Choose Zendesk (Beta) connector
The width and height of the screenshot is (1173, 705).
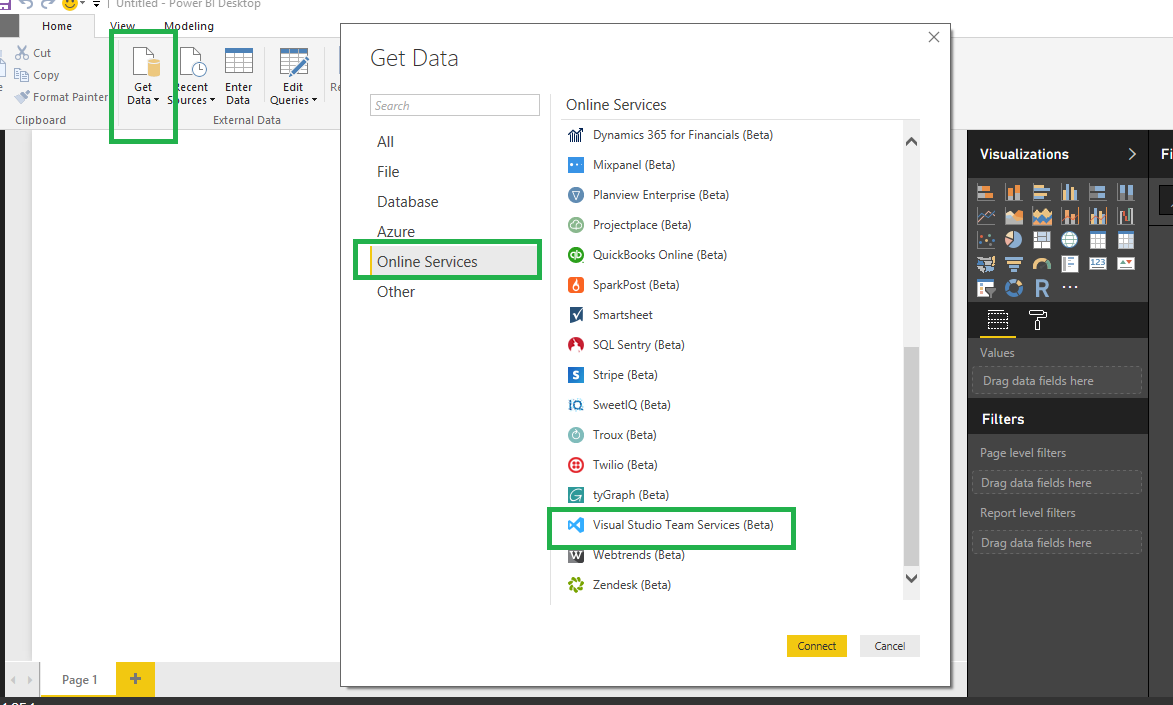[x=619, y=585]
